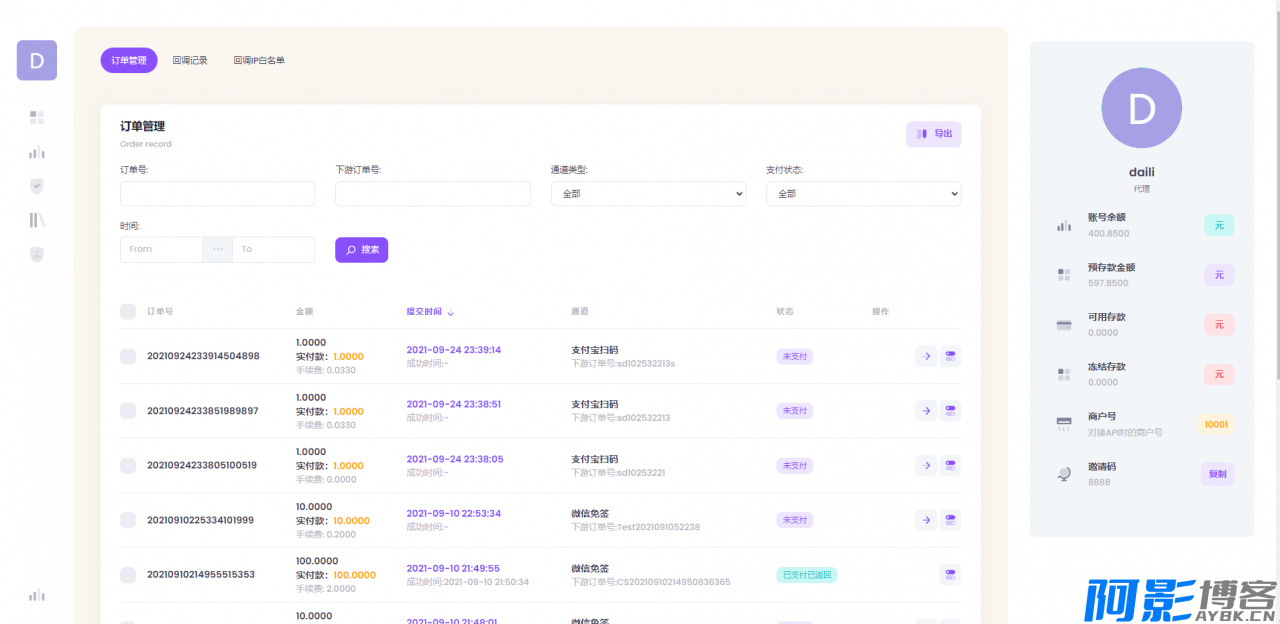Expand the 支付状态 dropdown
The width and height of the screenshot is (1280, 624).
point(863,194)
